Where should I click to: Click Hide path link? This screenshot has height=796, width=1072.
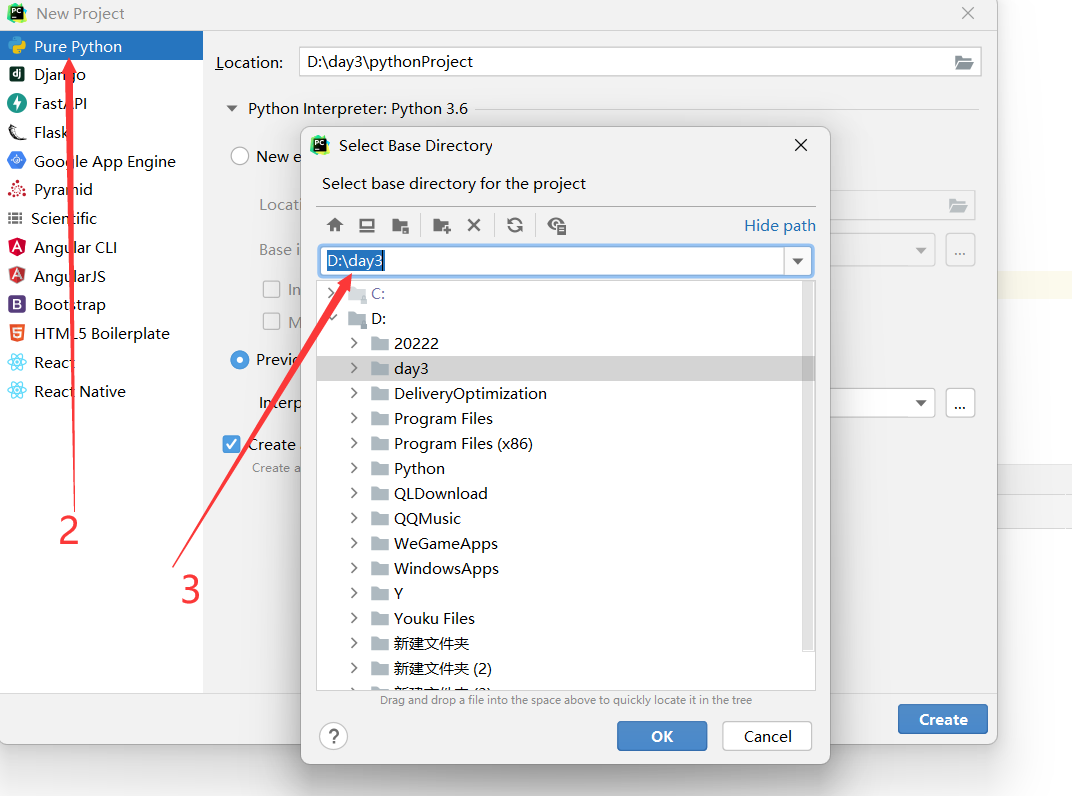779,226
